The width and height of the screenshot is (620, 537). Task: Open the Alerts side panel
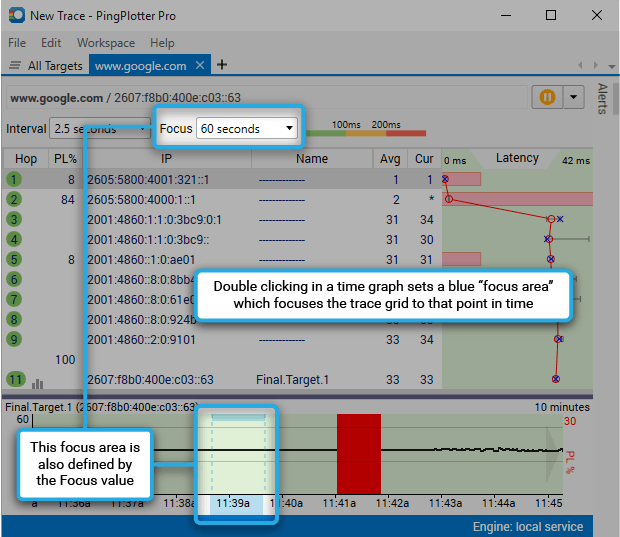pyautogui.click(x=602, y=100)
